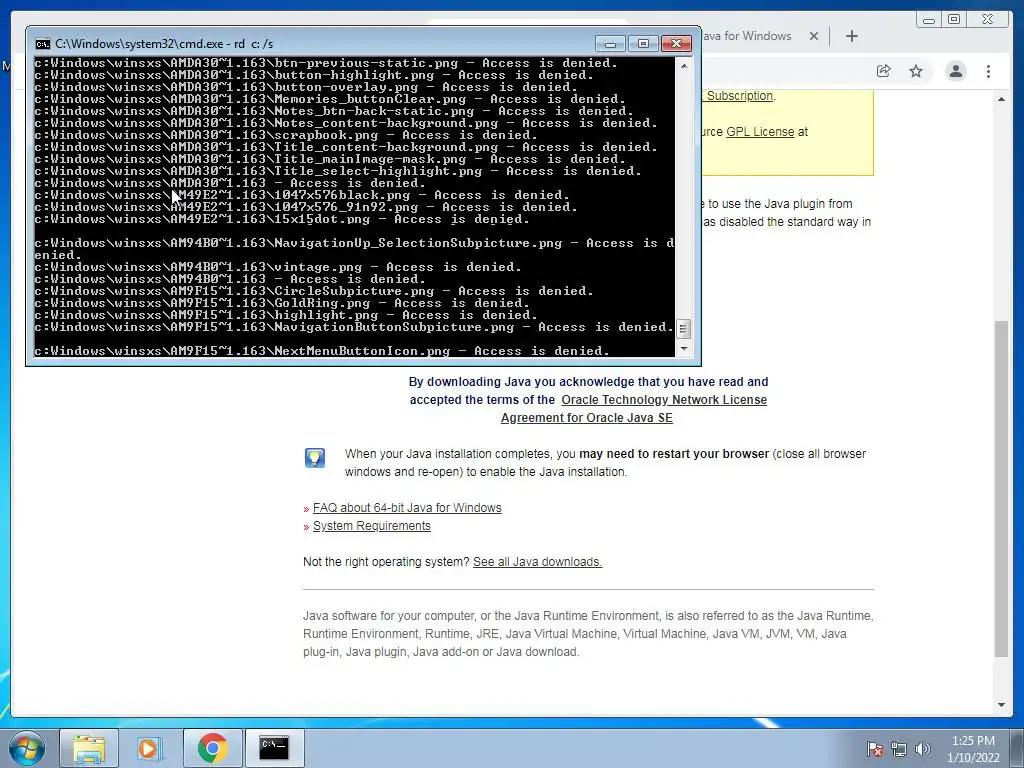Image resolution: width=1024 pixels, height=768 pixels.
Task: Click cmd scrollbar up arrow
Action: tap(684, 65)
